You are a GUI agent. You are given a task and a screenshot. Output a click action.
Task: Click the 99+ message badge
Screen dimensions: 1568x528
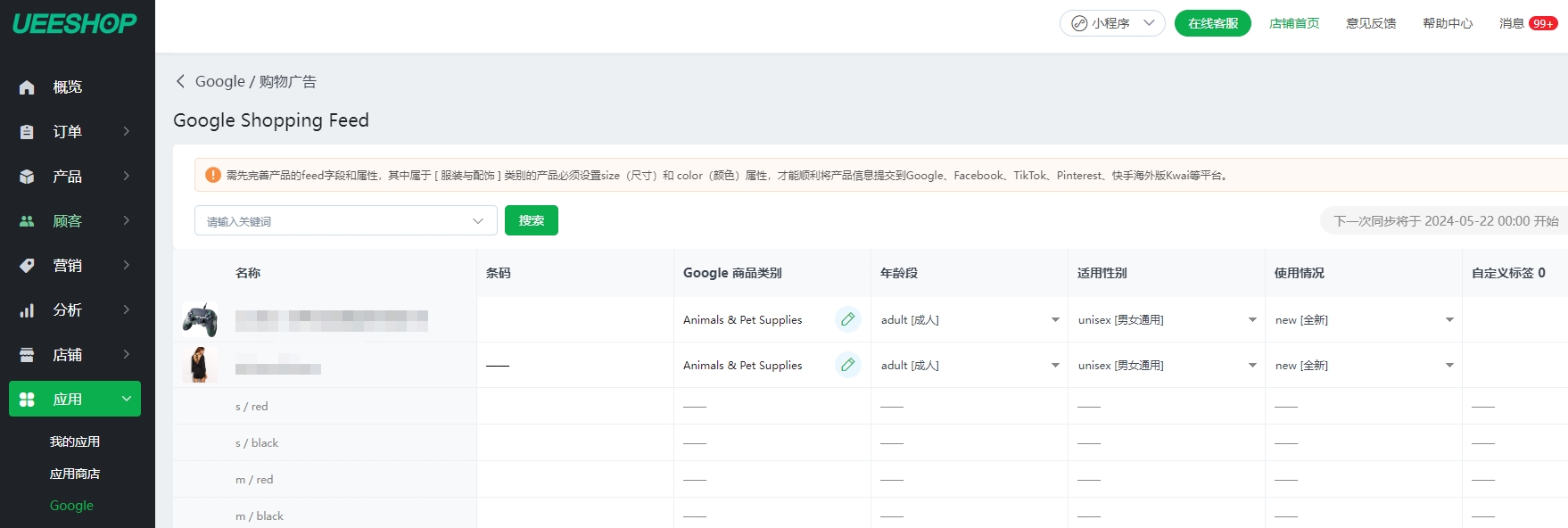point(1543,23)
